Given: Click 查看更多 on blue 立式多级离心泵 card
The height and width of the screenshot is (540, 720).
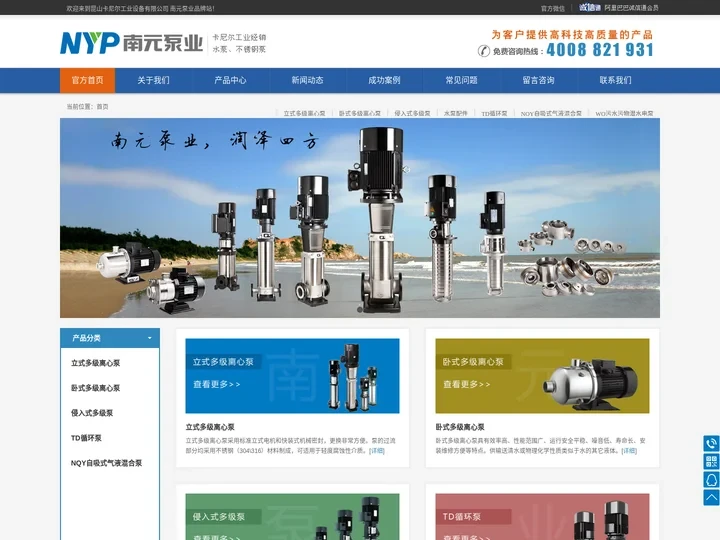Looking at the screenshot, I should click(x=217, y=384).
